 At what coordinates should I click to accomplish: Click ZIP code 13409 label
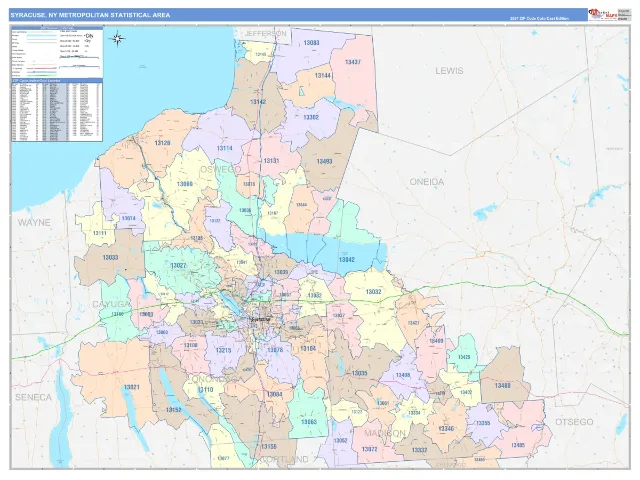tap(436, 340)
